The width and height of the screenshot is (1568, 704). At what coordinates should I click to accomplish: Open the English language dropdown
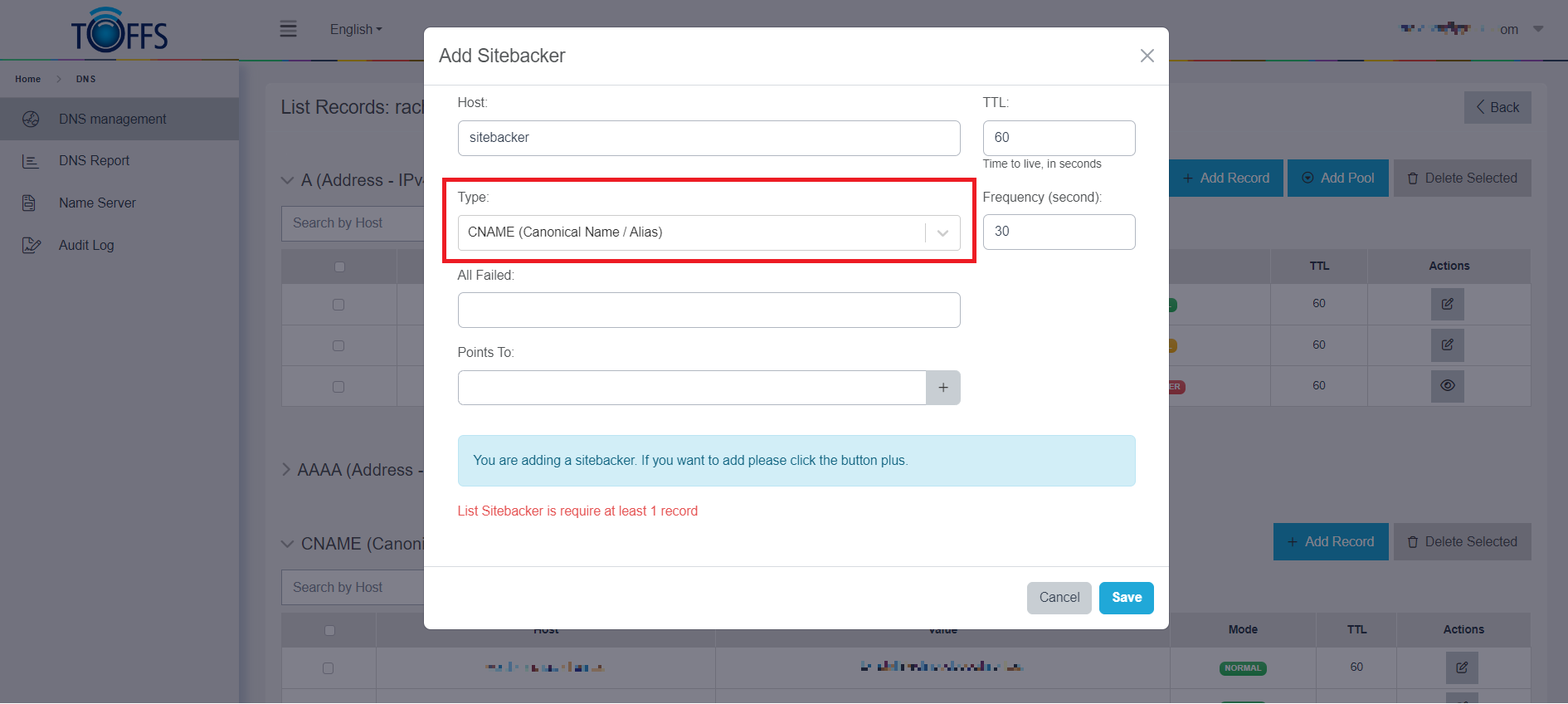(x=356, y=30)
